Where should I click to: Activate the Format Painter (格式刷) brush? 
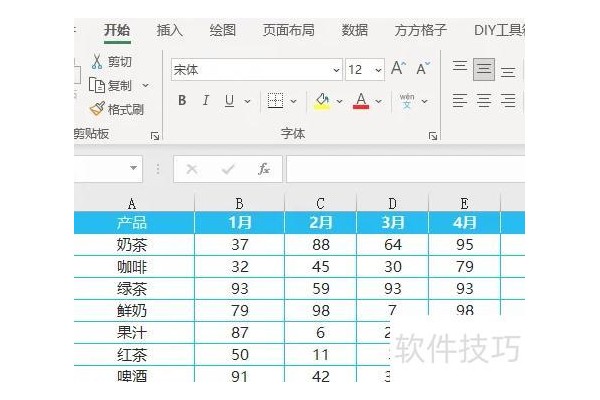[x=117, y=109]
